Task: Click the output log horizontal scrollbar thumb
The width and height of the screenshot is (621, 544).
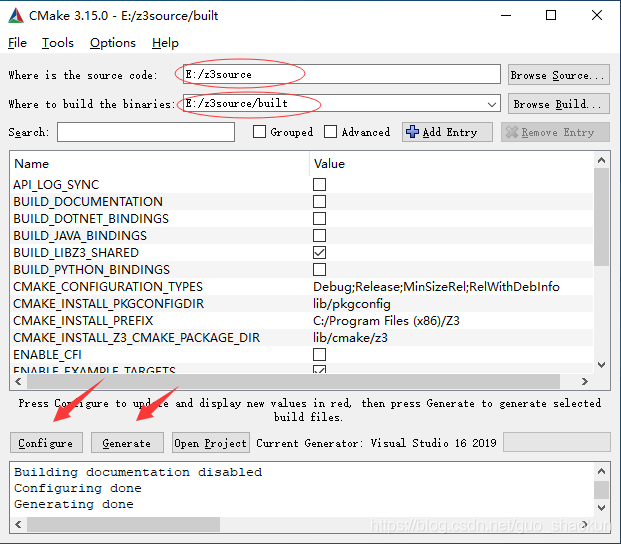Action: pyautogui.click(x=123, y=524)
